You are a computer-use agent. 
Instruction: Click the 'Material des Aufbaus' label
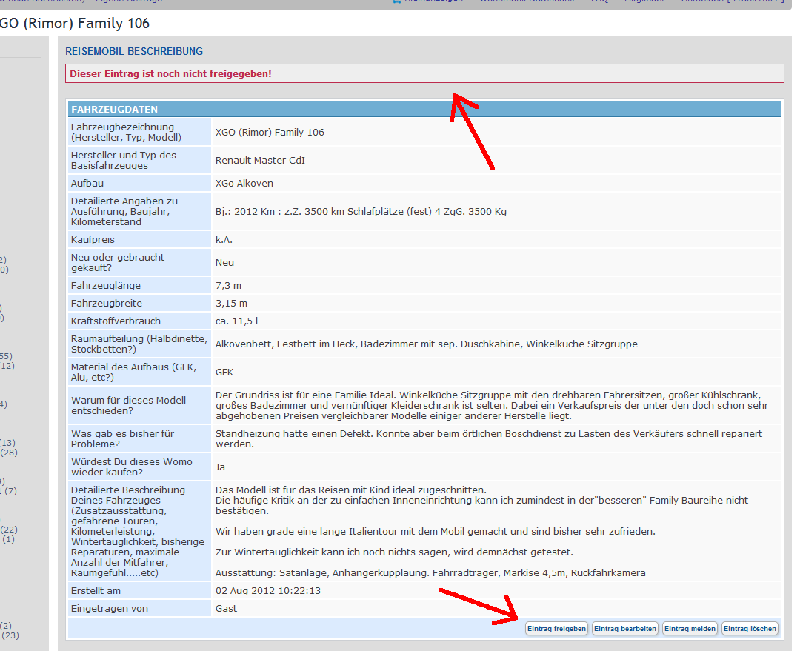click(x=134, y=372)
